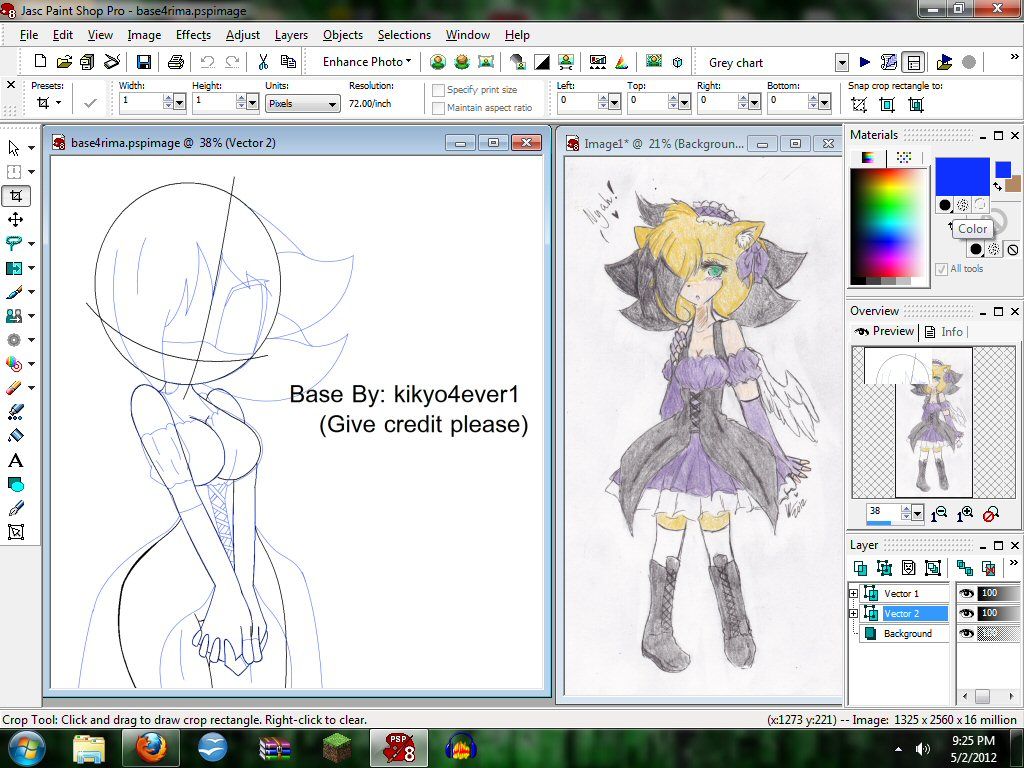Select the Vector 1 layer row
Viewport: 1024px width, 768px height.
(905, 593)
